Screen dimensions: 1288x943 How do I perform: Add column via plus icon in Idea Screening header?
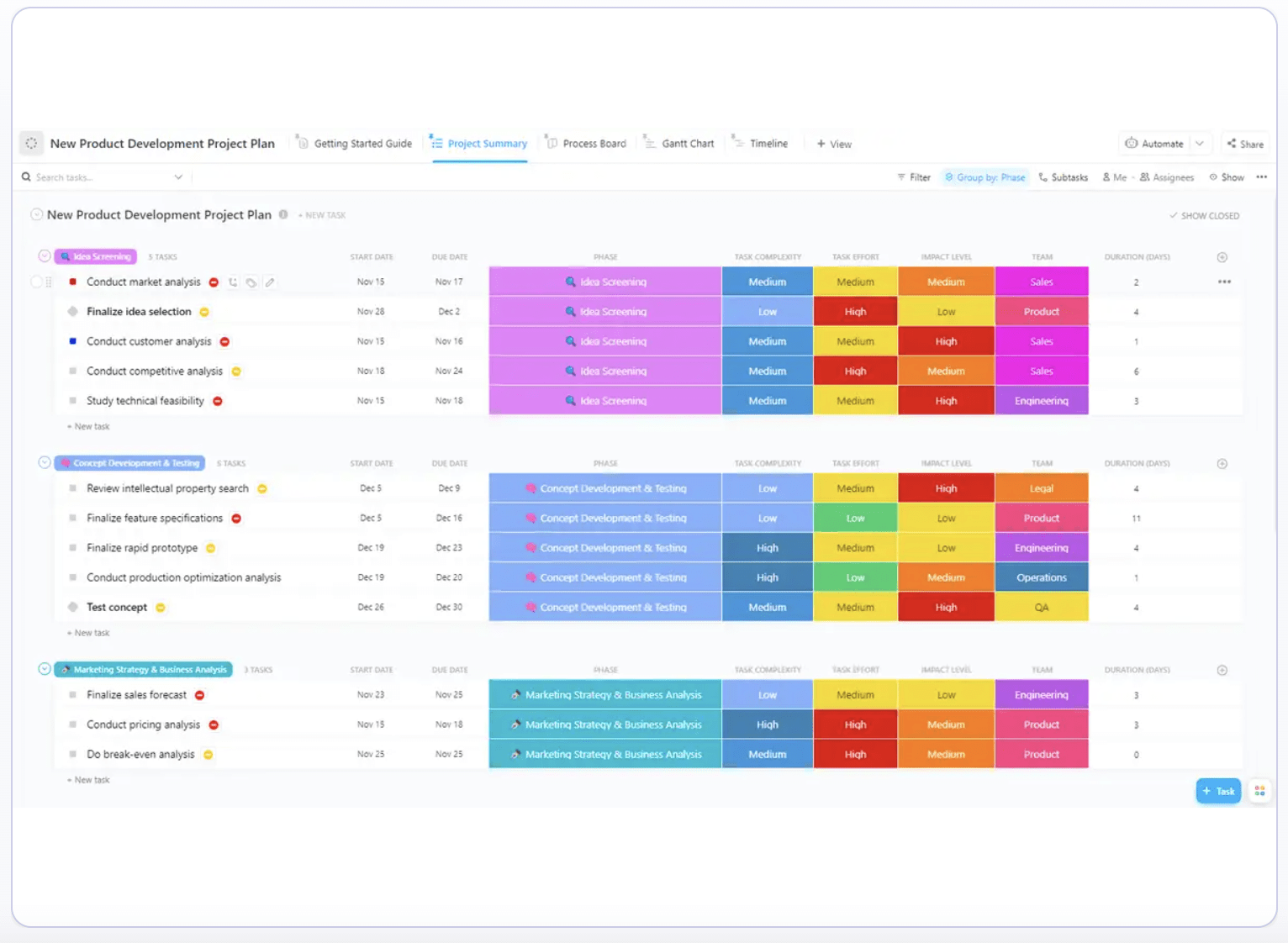pos(1222,257)
